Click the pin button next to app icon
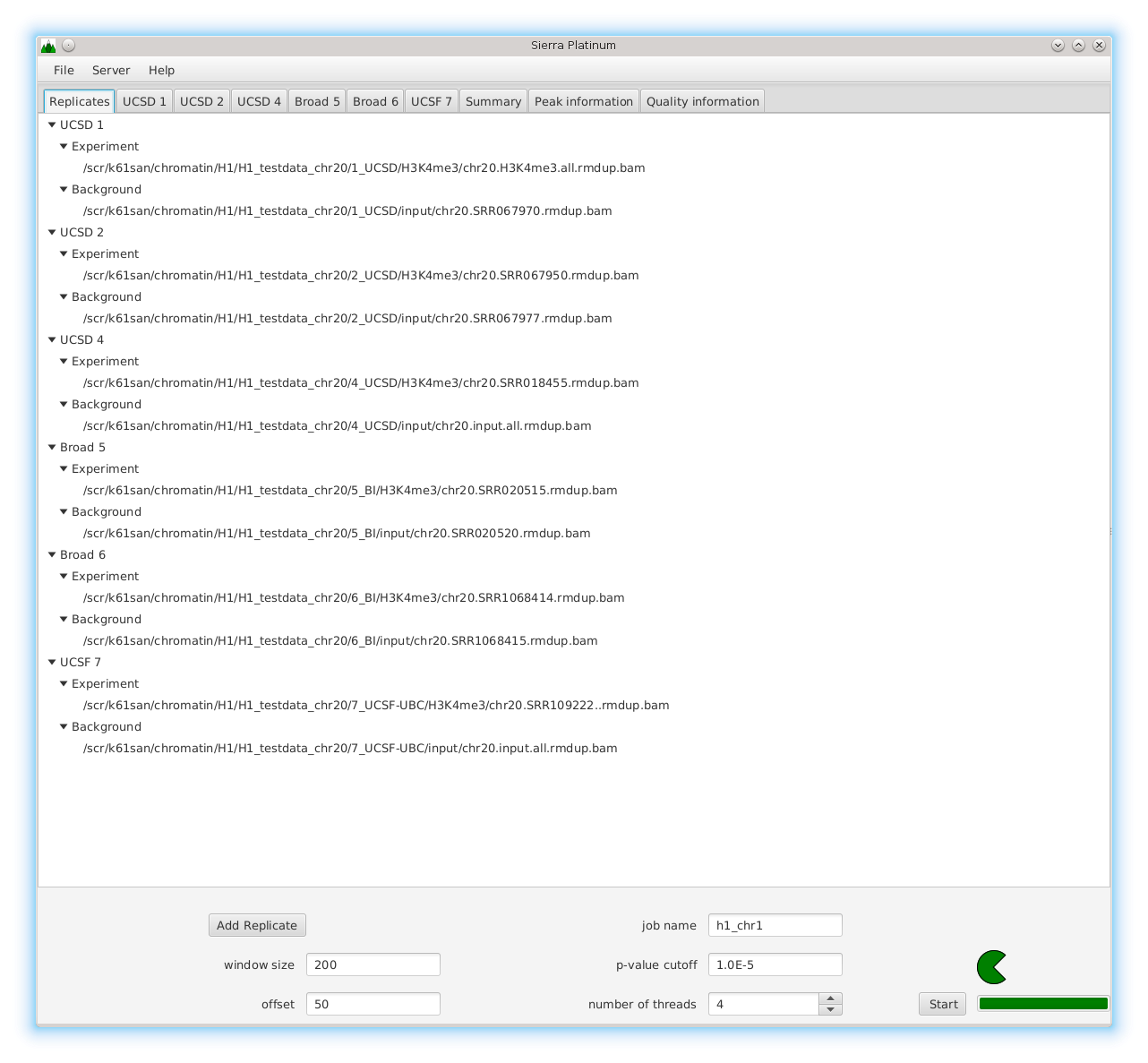 coord(69,45)
